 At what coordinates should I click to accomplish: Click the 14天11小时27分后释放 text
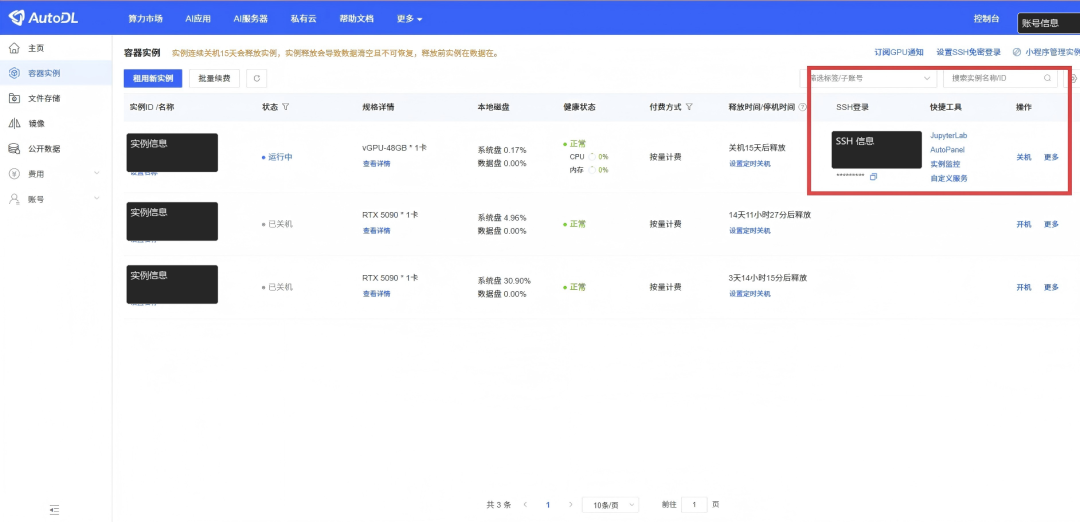click(x=769, y=215)
